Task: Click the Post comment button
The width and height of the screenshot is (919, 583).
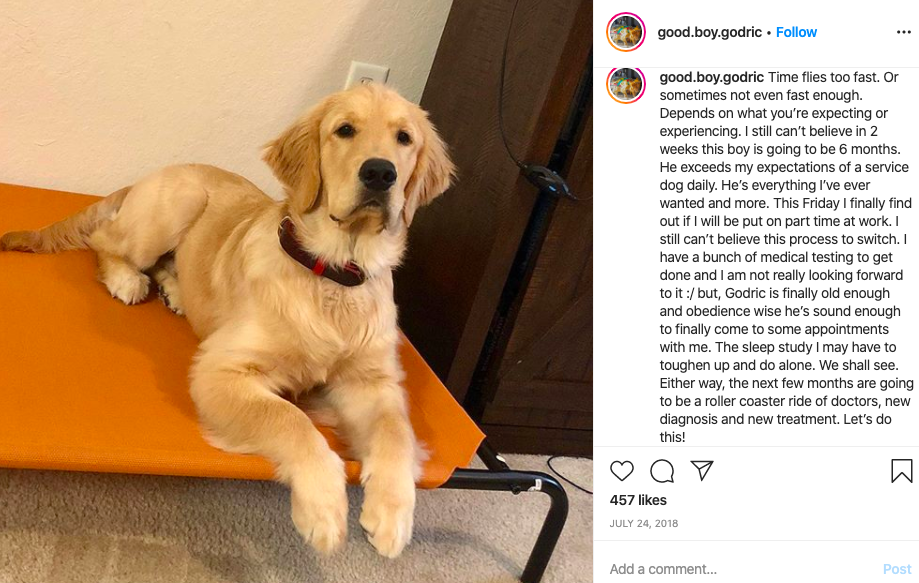Action: [x=897, y=569]
